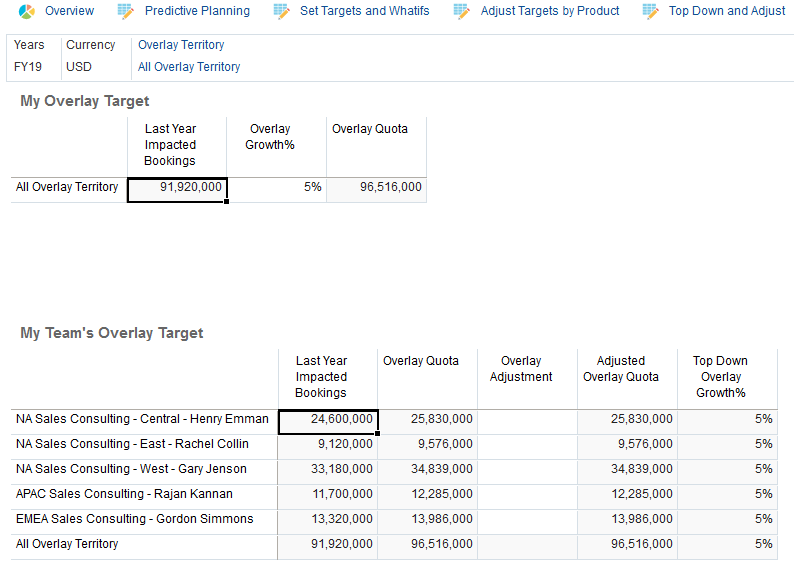Click the Adjust Targets by Product icon
Image resolution: width=794 pixels, height=571 pixels.
coord(461,11)
